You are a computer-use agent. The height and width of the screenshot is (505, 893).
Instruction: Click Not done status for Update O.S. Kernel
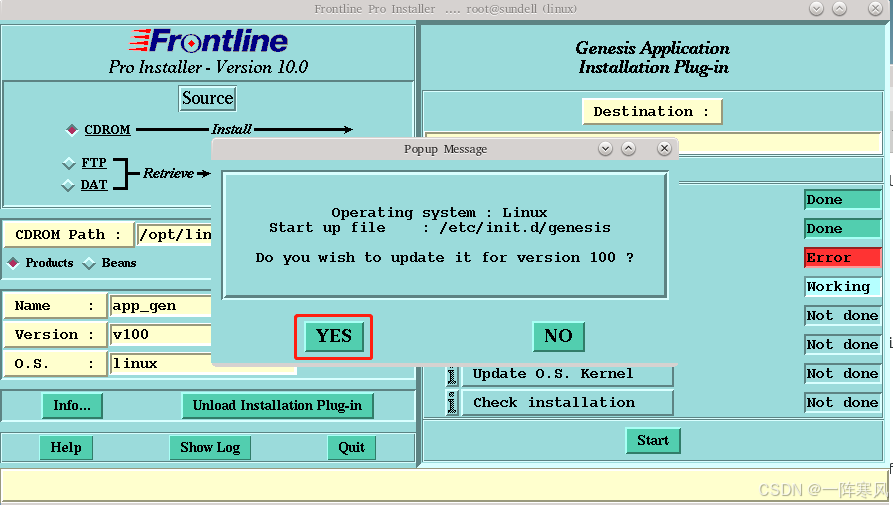(842, 373)
